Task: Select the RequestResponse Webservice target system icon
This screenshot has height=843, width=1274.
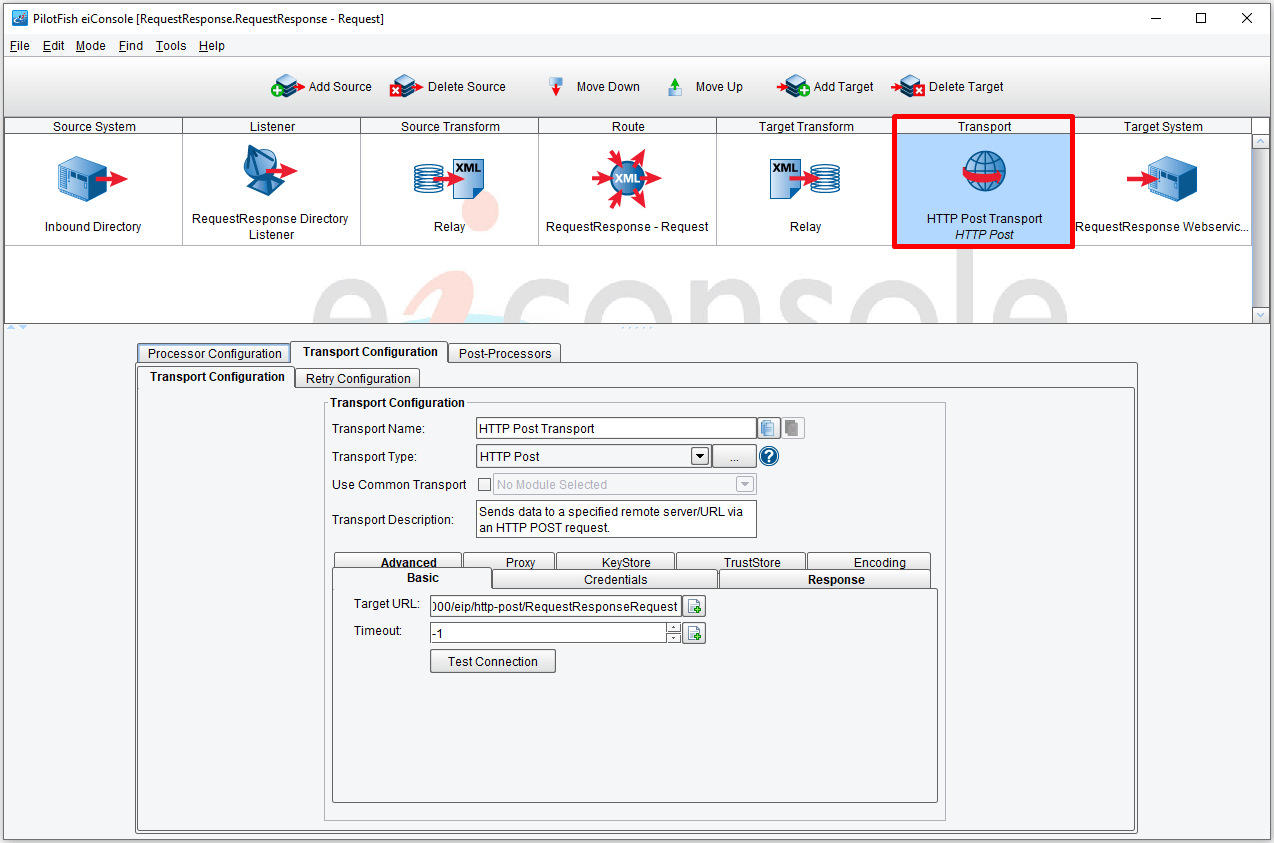Action: [x=1162, y=180]
